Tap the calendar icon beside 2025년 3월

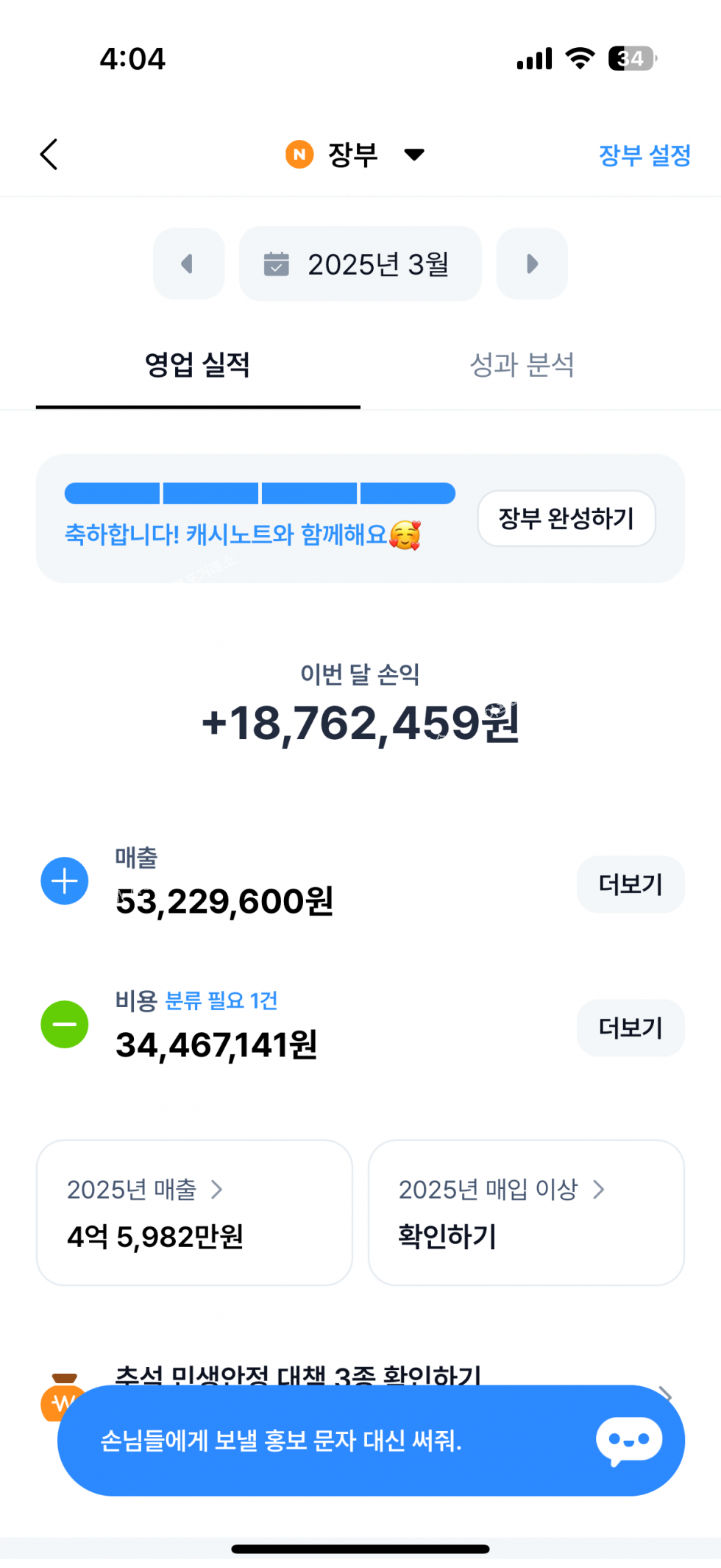[x=277, y=264]
